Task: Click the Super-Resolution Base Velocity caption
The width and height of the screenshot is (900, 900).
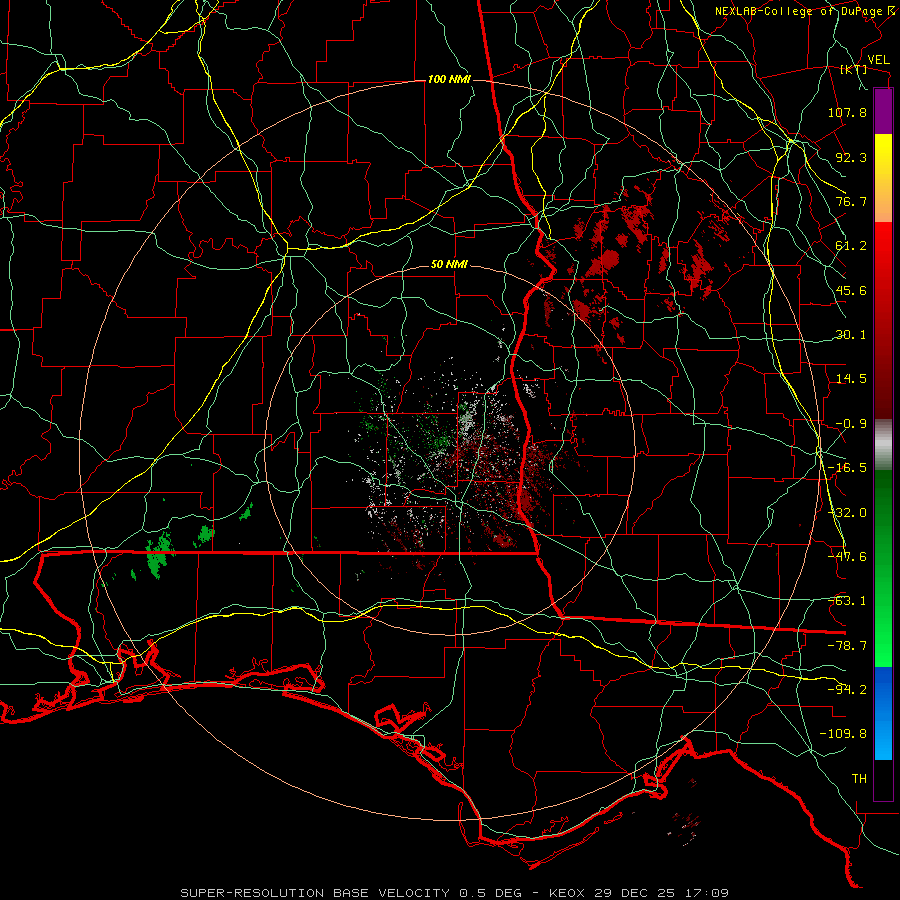Action: [x=455, y=893]
